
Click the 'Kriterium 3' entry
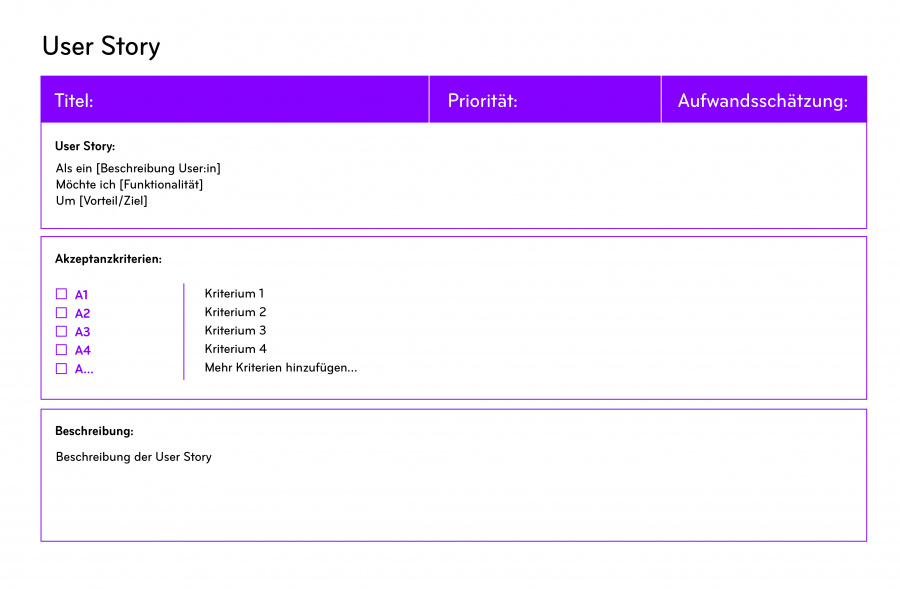(235, 330)
